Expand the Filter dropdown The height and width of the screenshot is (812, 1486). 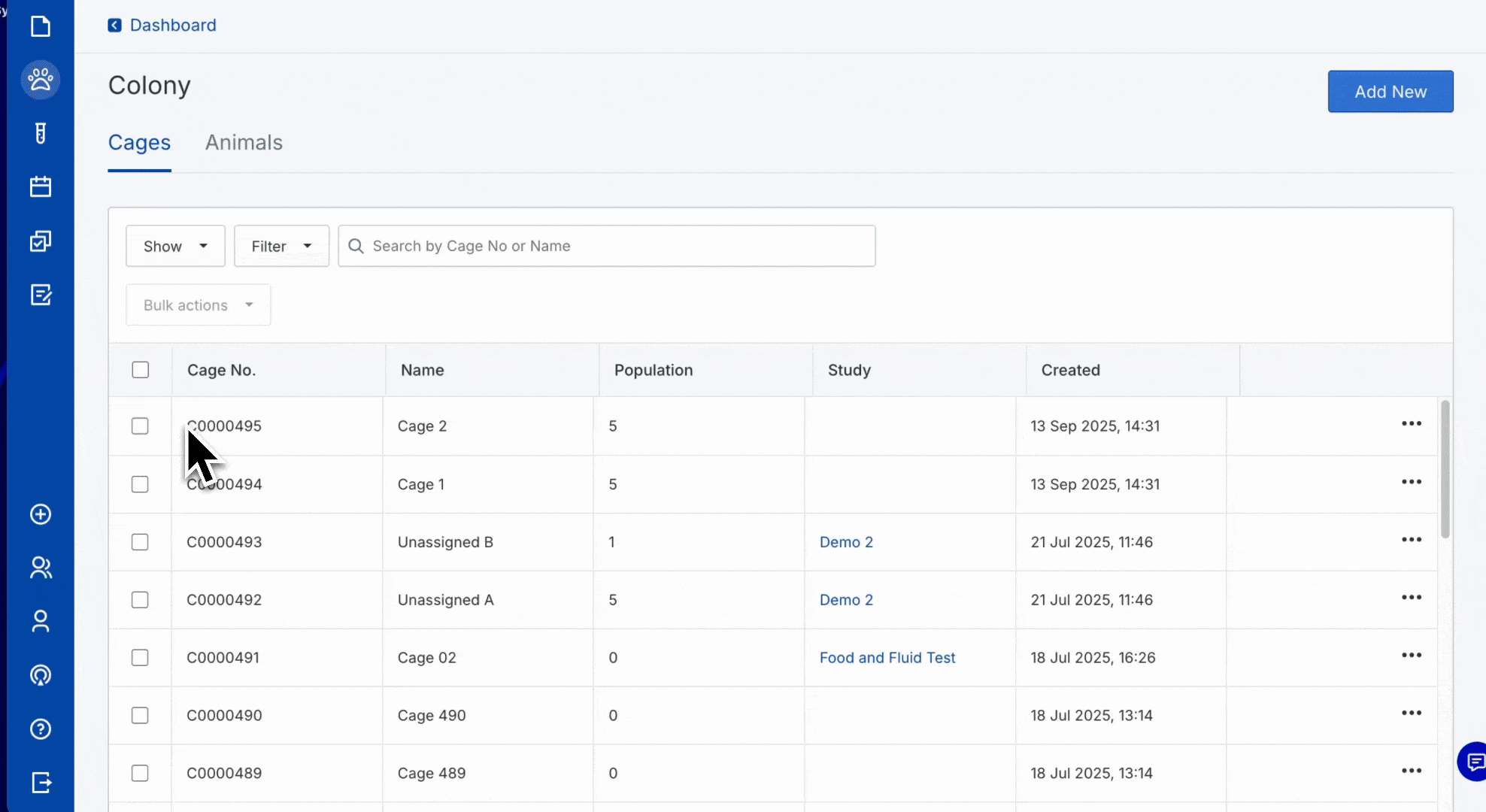click(x=281, y=246)
